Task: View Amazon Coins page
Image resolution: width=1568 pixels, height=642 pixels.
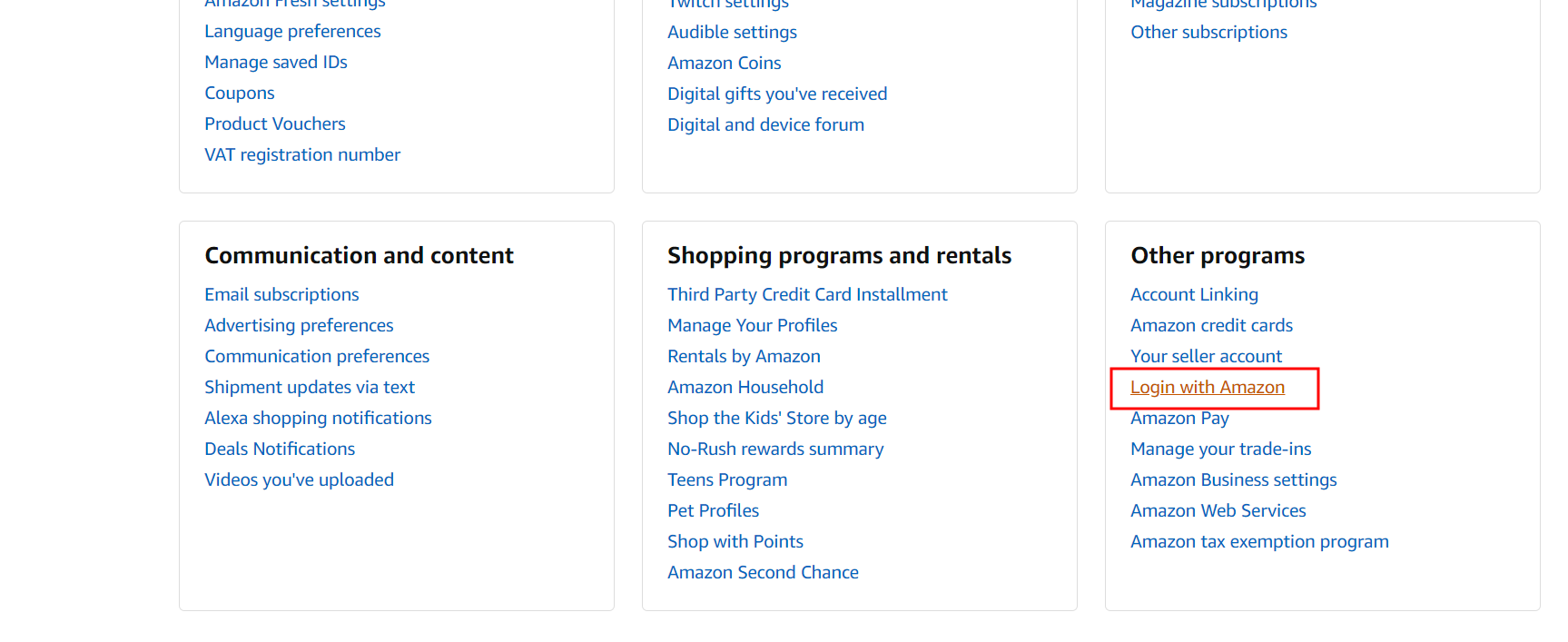Action: click(724, 64)
